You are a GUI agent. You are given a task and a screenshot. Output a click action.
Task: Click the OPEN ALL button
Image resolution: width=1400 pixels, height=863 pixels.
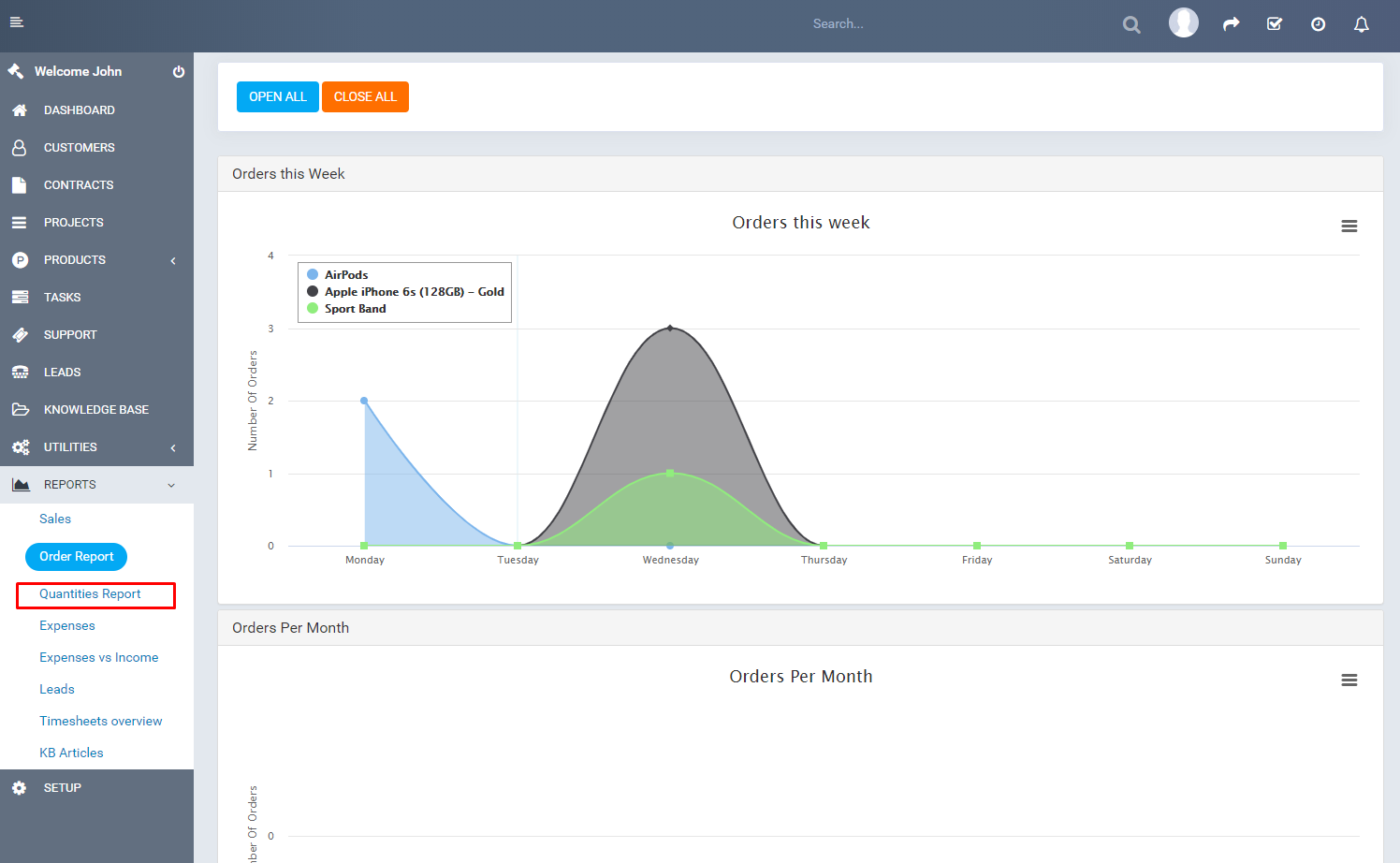pyautogui.click(x=278, y=97)
